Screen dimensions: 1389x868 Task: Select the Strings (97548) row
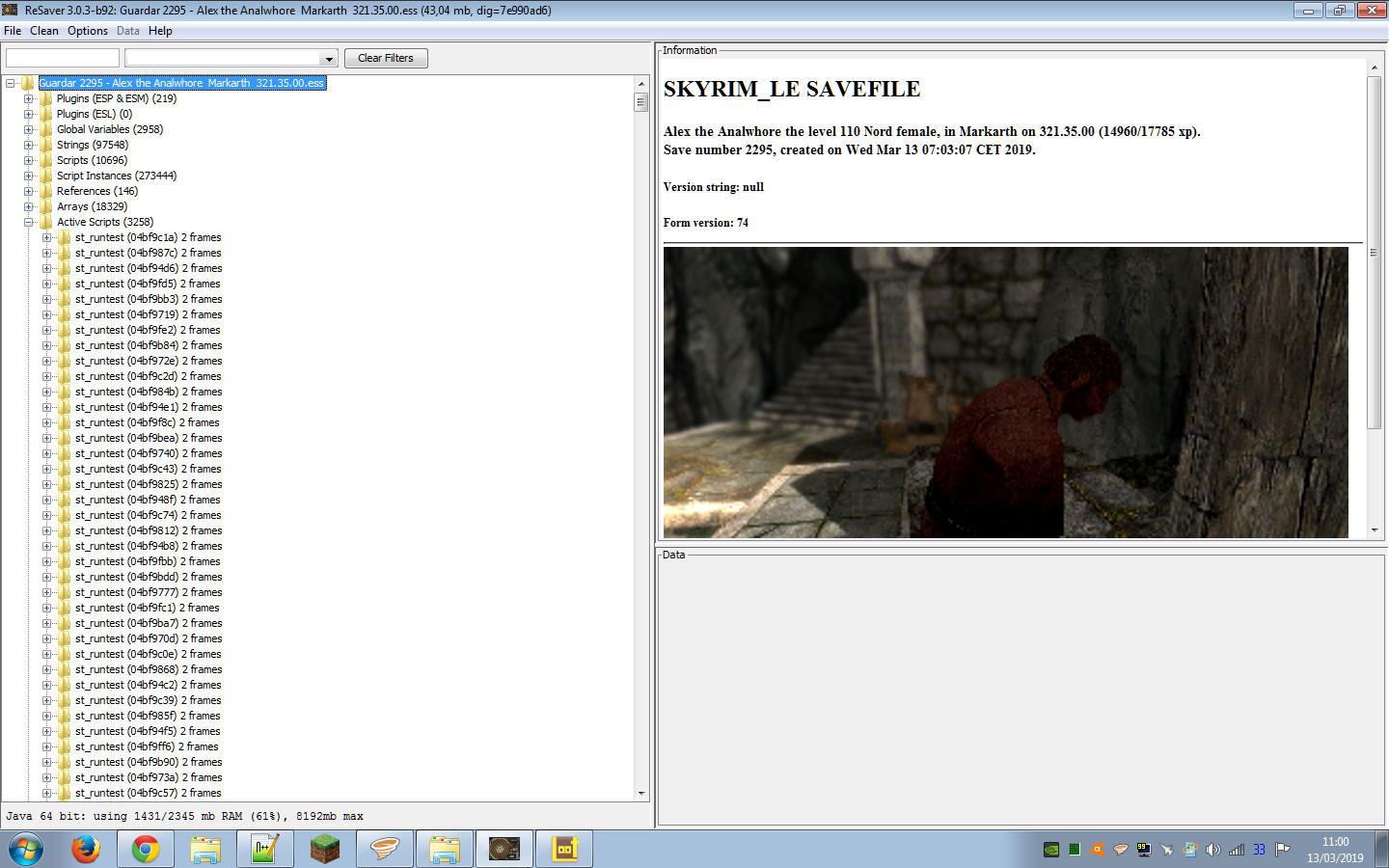point(92,145)
